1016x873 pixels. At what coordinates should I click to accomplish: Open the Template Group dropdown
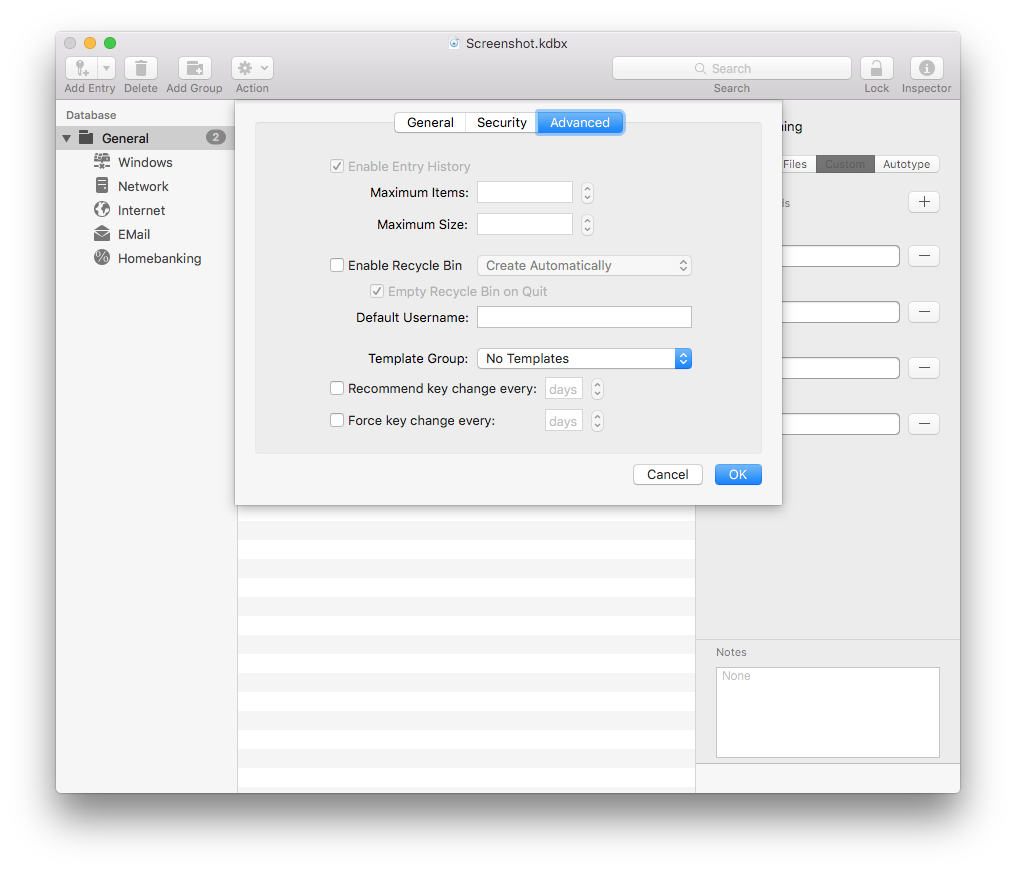(x=584, y=358)
